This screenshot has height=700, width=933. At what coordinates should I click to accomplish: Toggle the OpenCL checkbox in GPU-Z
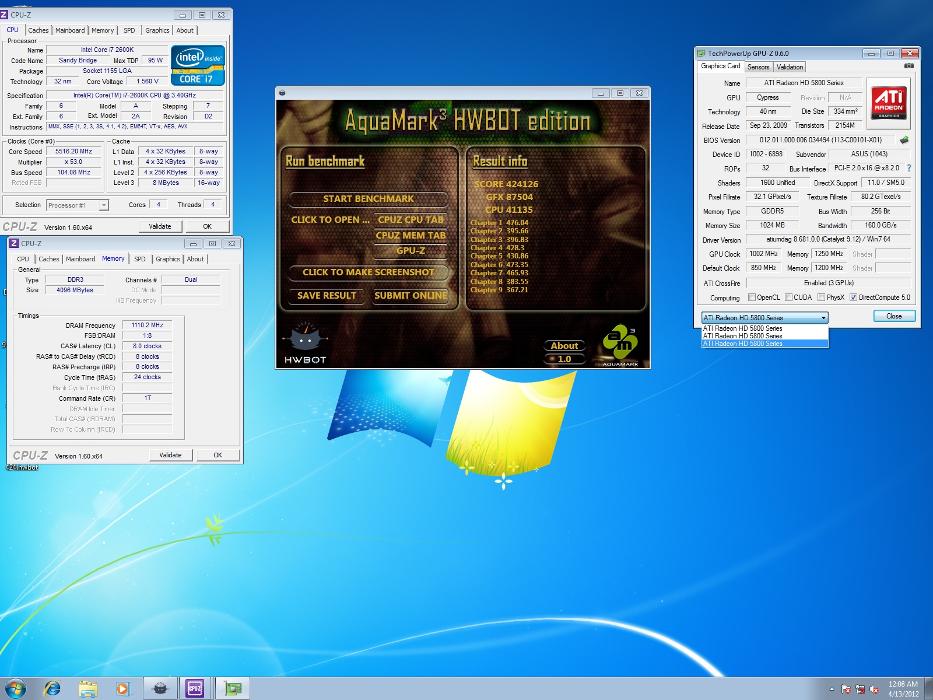(x=752, y=297)
